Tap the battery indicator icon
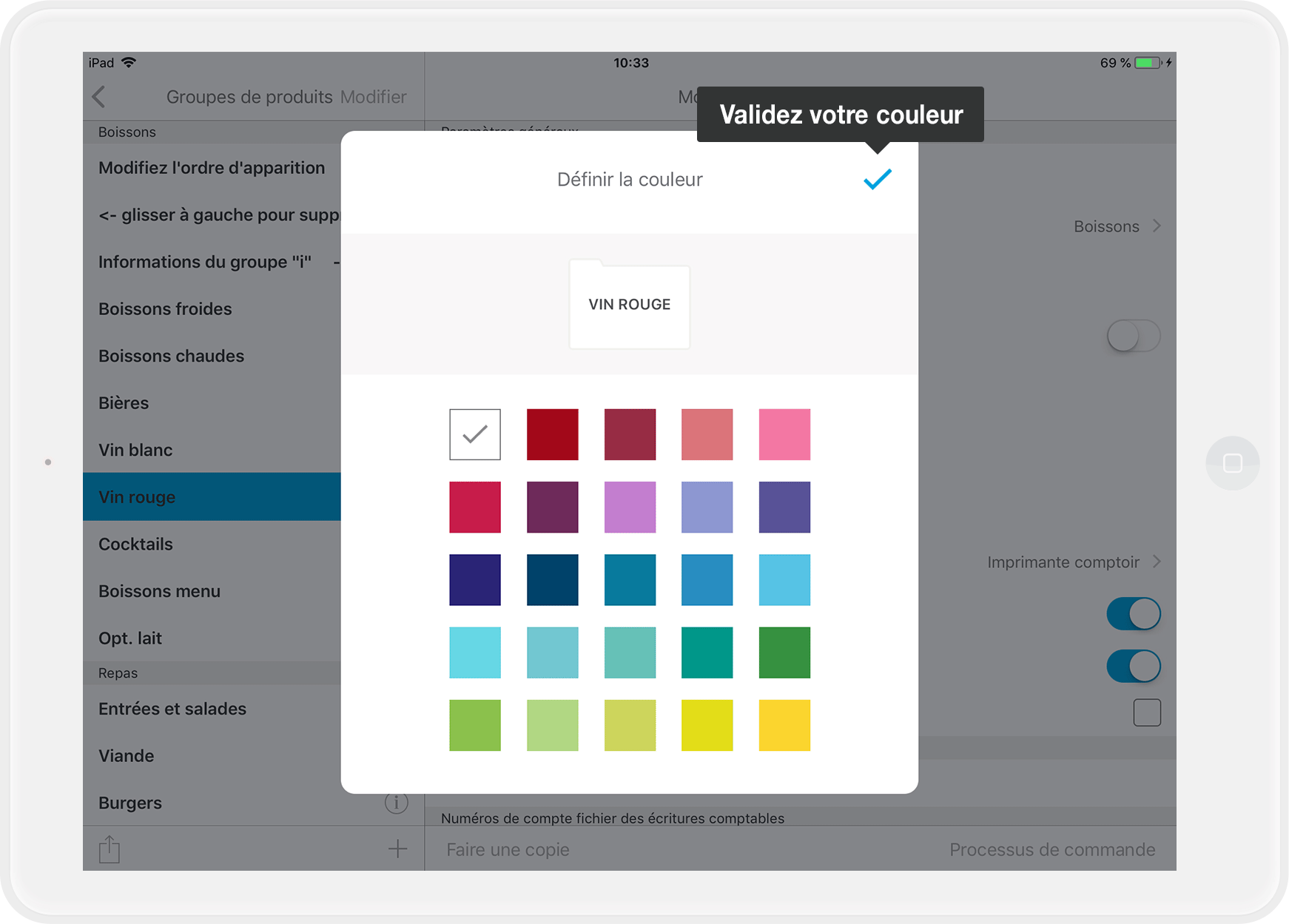 [x=1148, y=63]
